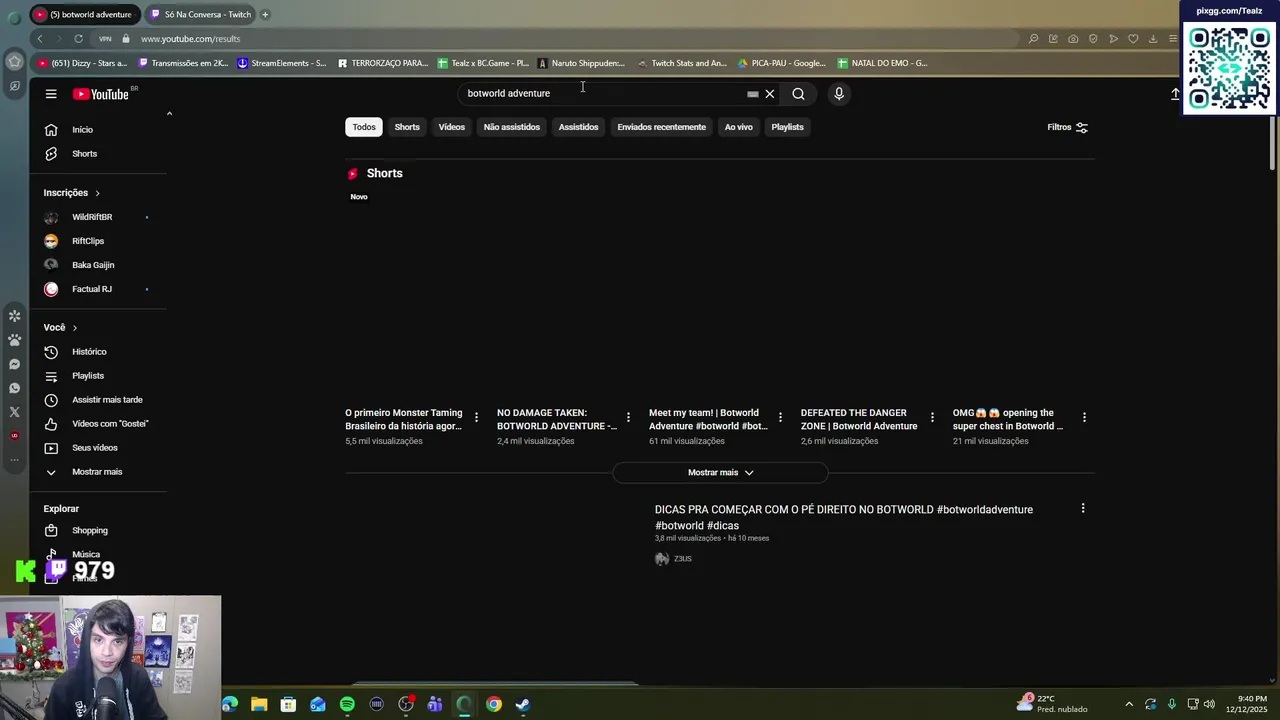Select the Todos filter chip
The image size is (1280, 720).
(364, 127)
